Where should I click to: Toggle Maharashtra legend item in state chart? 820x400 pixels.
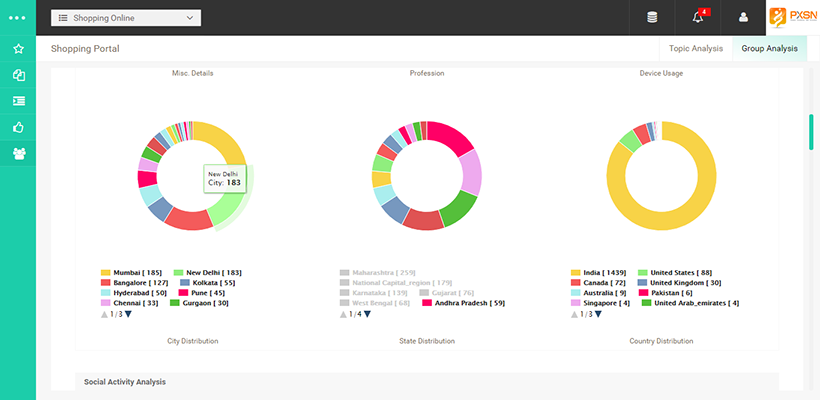(x=377, y=272)
